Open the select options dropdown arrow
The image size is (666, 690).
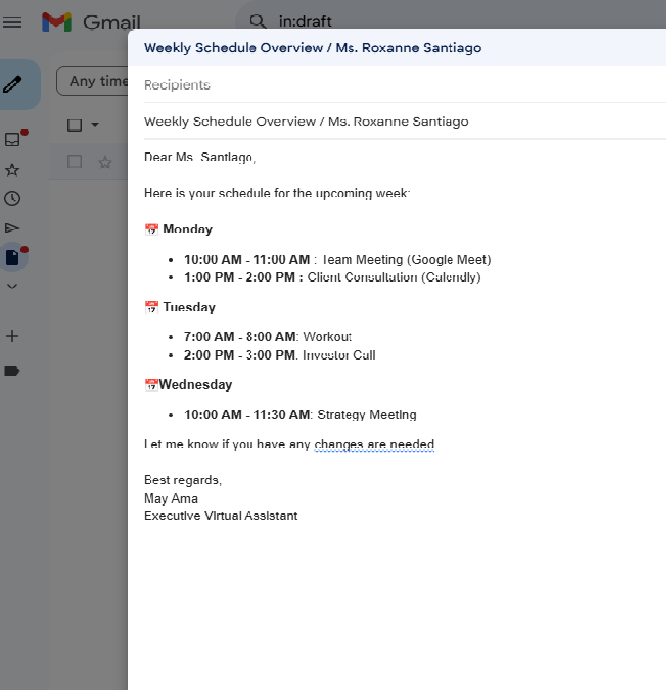pyautogui.click(x=95, y=125)
